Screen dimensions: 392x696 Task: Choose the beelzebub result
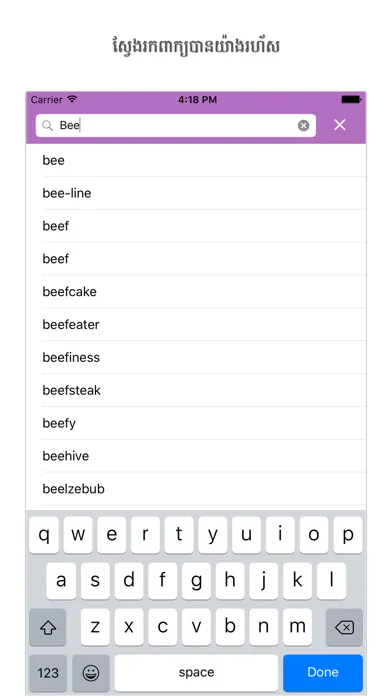tap(196, 489)
